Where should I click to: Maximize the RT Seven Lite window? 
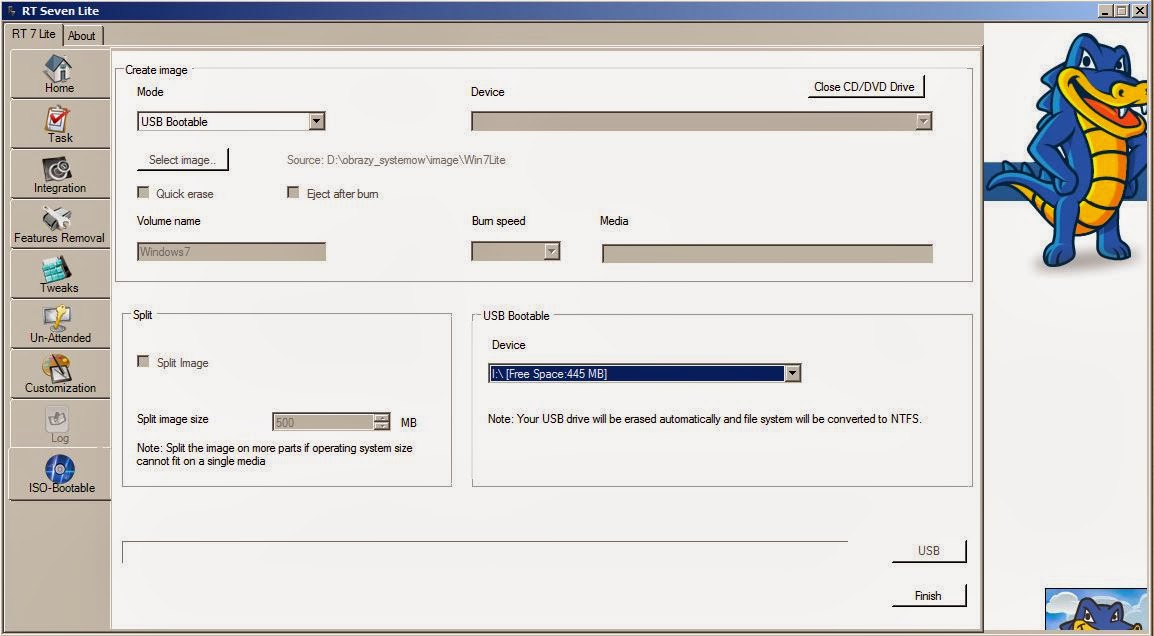(x=1120, y=11)
